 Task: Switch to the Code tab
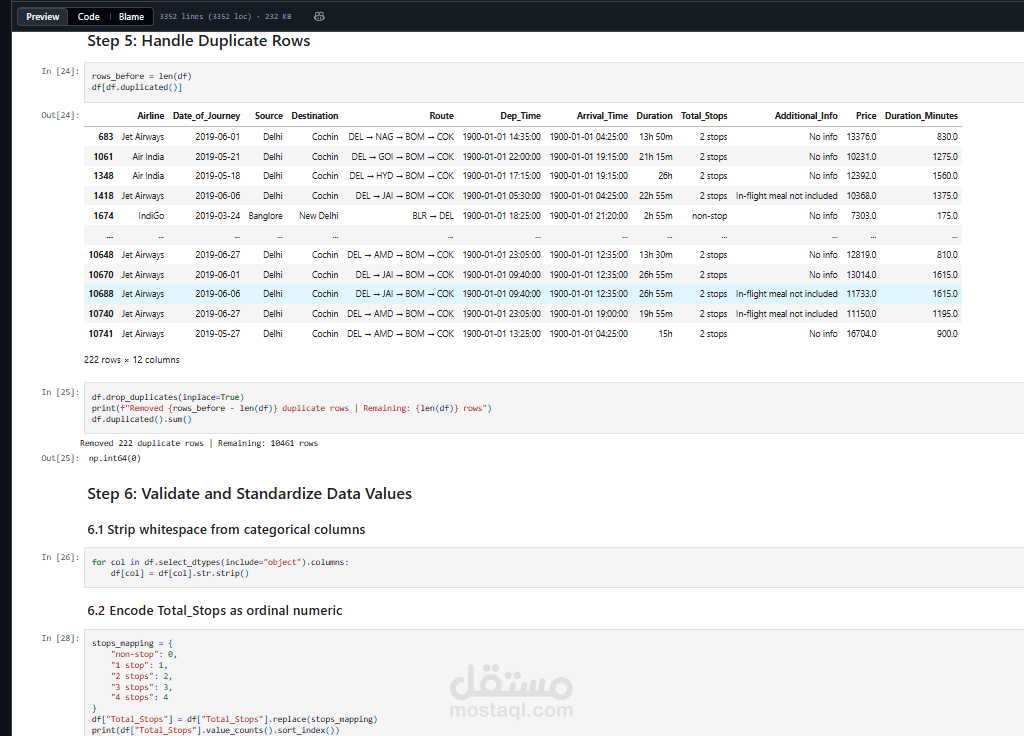[88, 16]
